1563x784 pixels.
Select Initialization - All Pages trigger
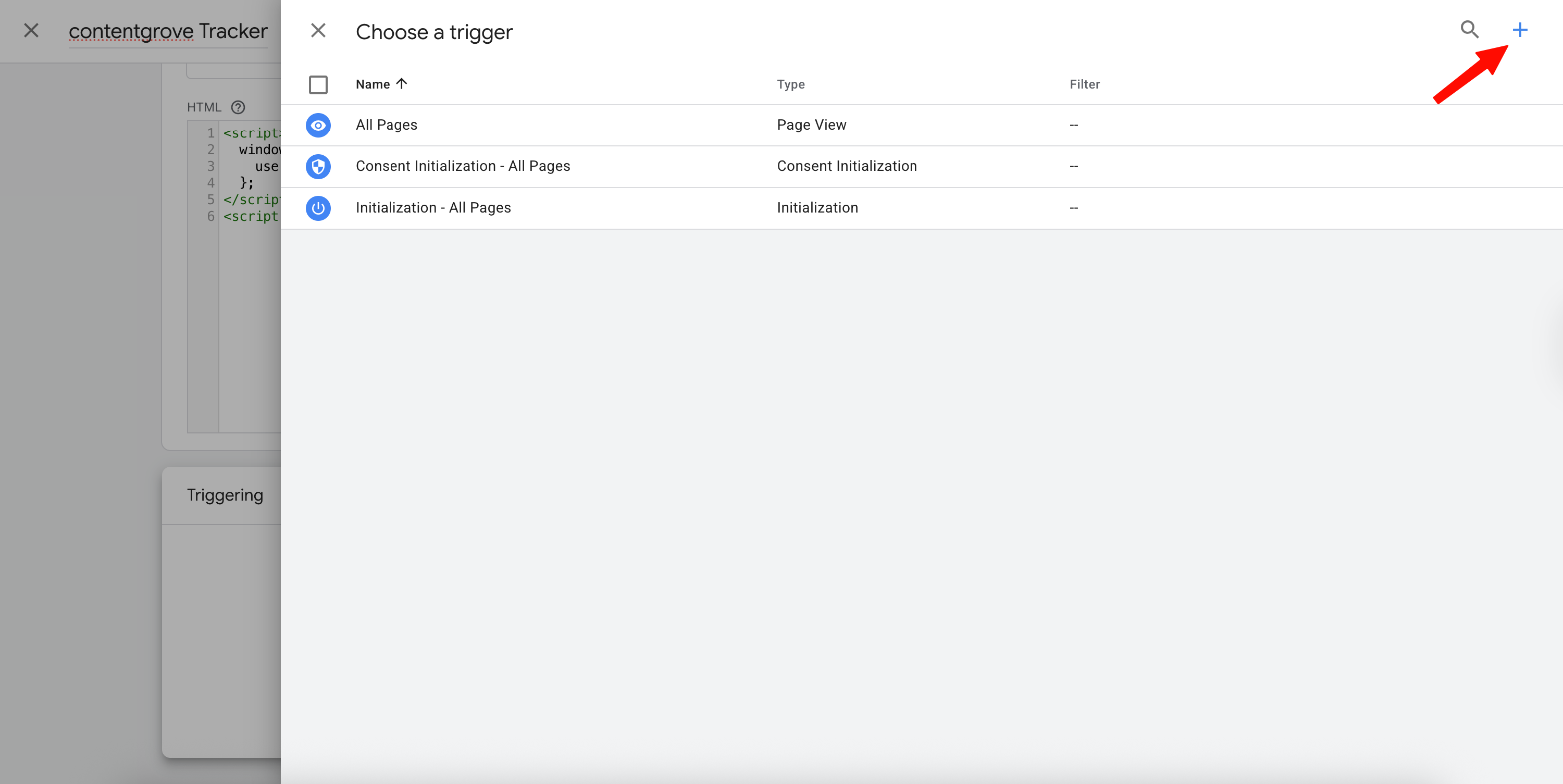pyautogui.click(x=432, y=208)
